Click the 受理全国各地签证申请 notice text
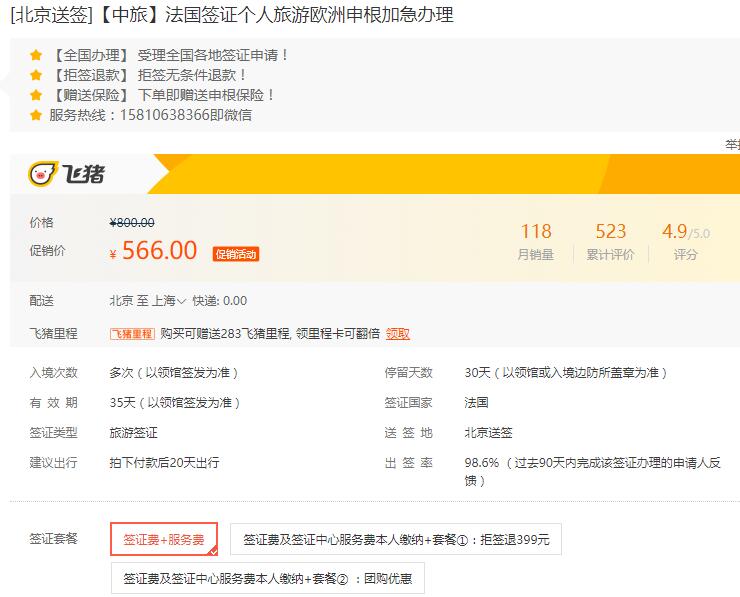 coord(212,55)
